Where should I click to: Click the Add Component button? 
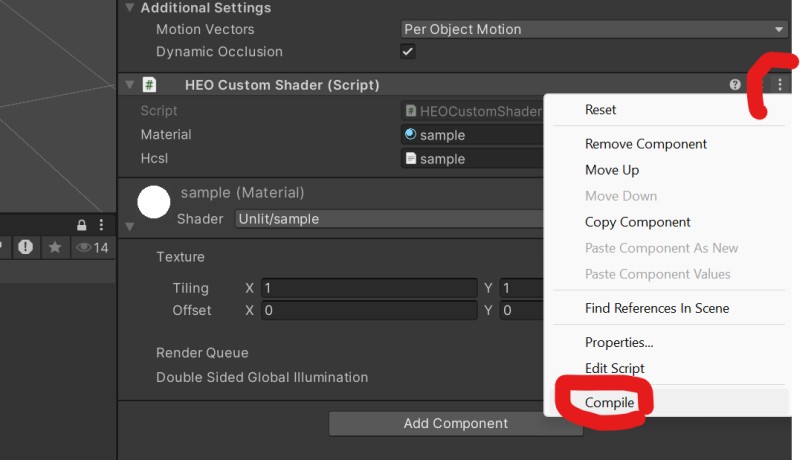pos(455,423)
